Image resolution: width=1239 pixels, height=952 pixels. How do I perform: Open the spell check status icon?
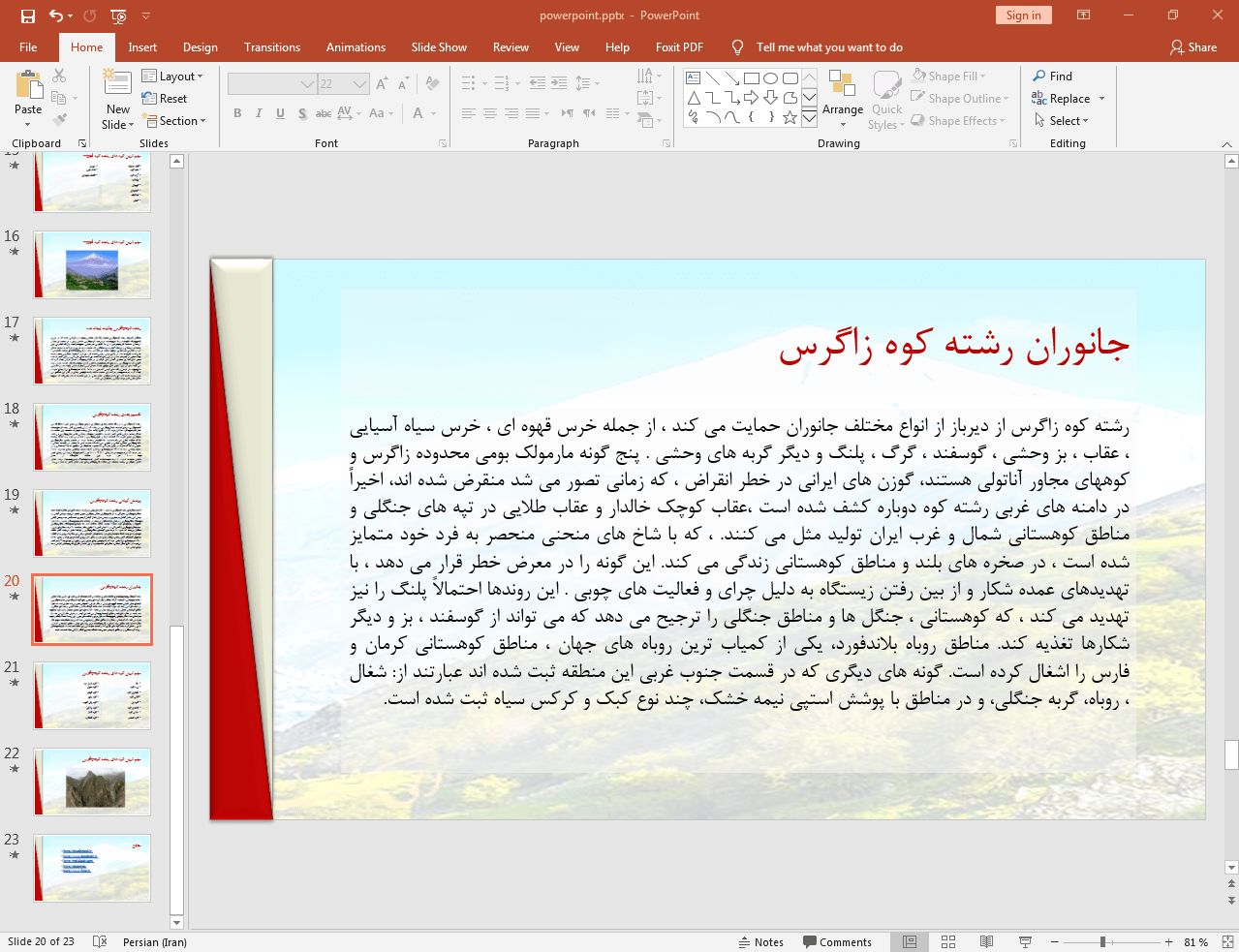coord(100,941)
